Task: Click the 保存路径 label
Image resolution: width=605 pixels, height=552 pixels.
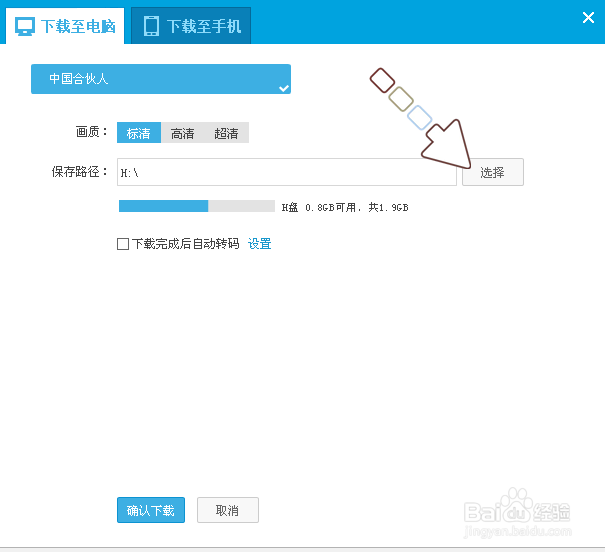Action: point(79,172)
